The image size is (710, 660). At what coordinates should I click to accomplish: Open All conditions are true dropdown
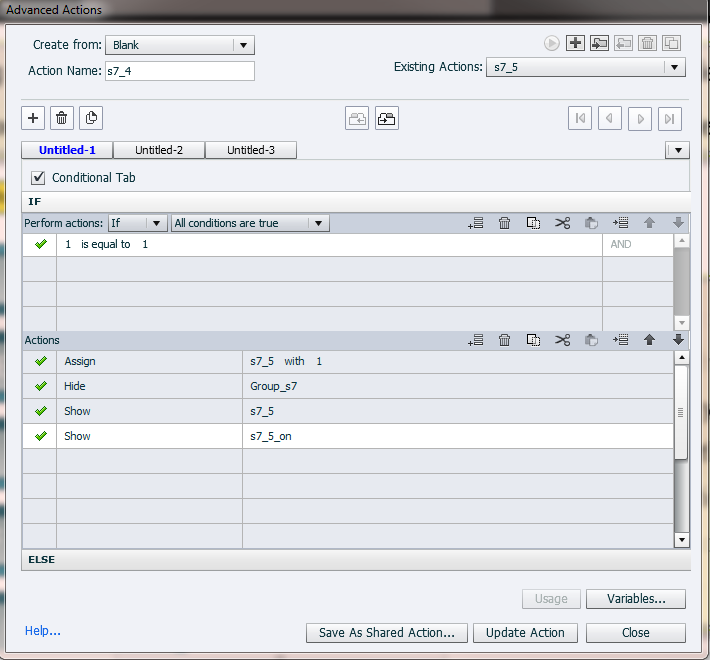[x=250, y=223]
